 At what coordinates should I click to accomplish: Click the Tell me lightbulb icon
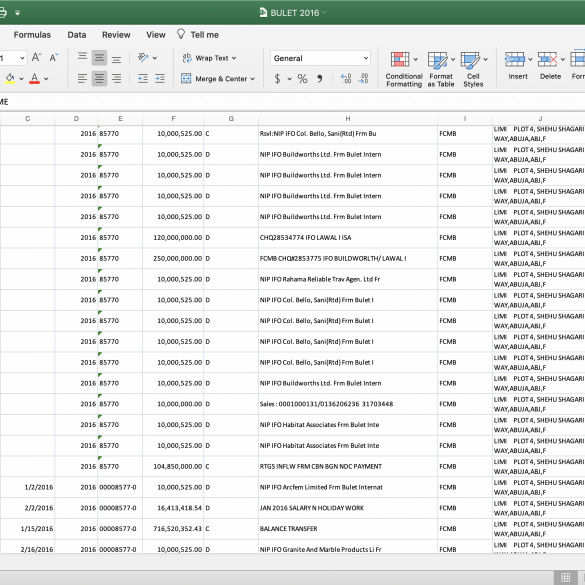tap(181, 34)
